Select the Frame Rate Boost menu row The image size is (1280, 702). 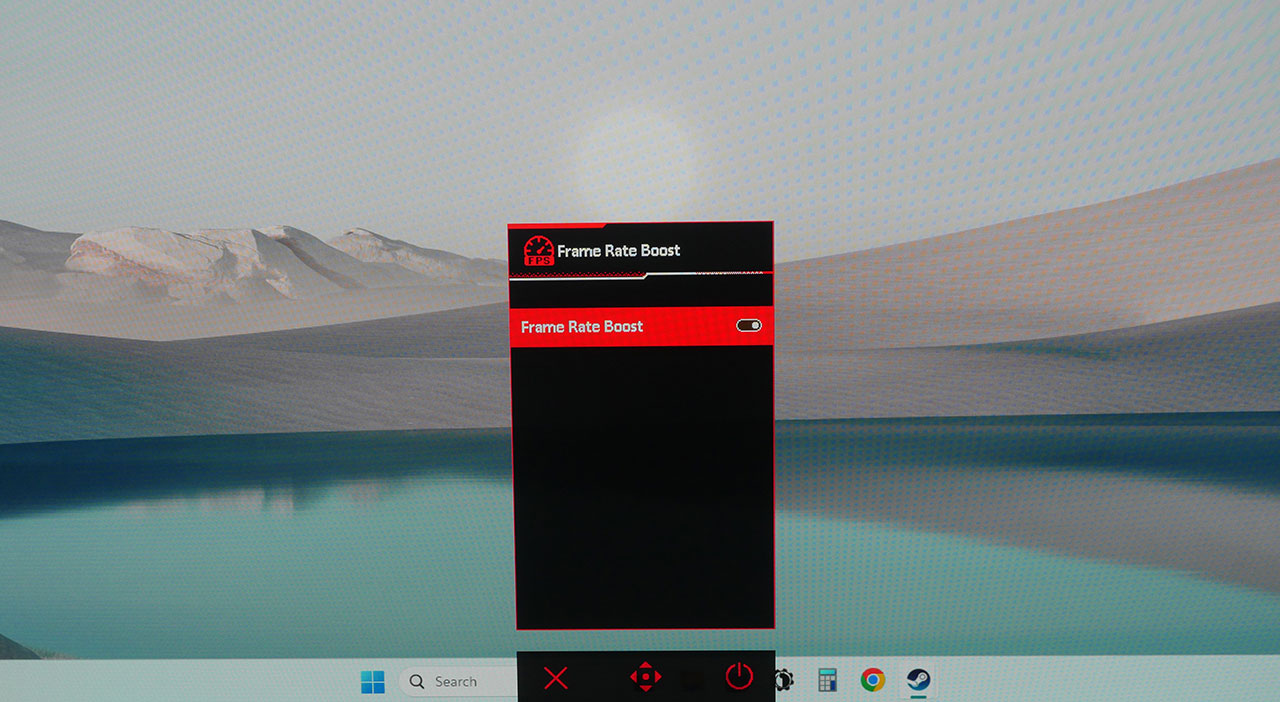click(641, 327)
